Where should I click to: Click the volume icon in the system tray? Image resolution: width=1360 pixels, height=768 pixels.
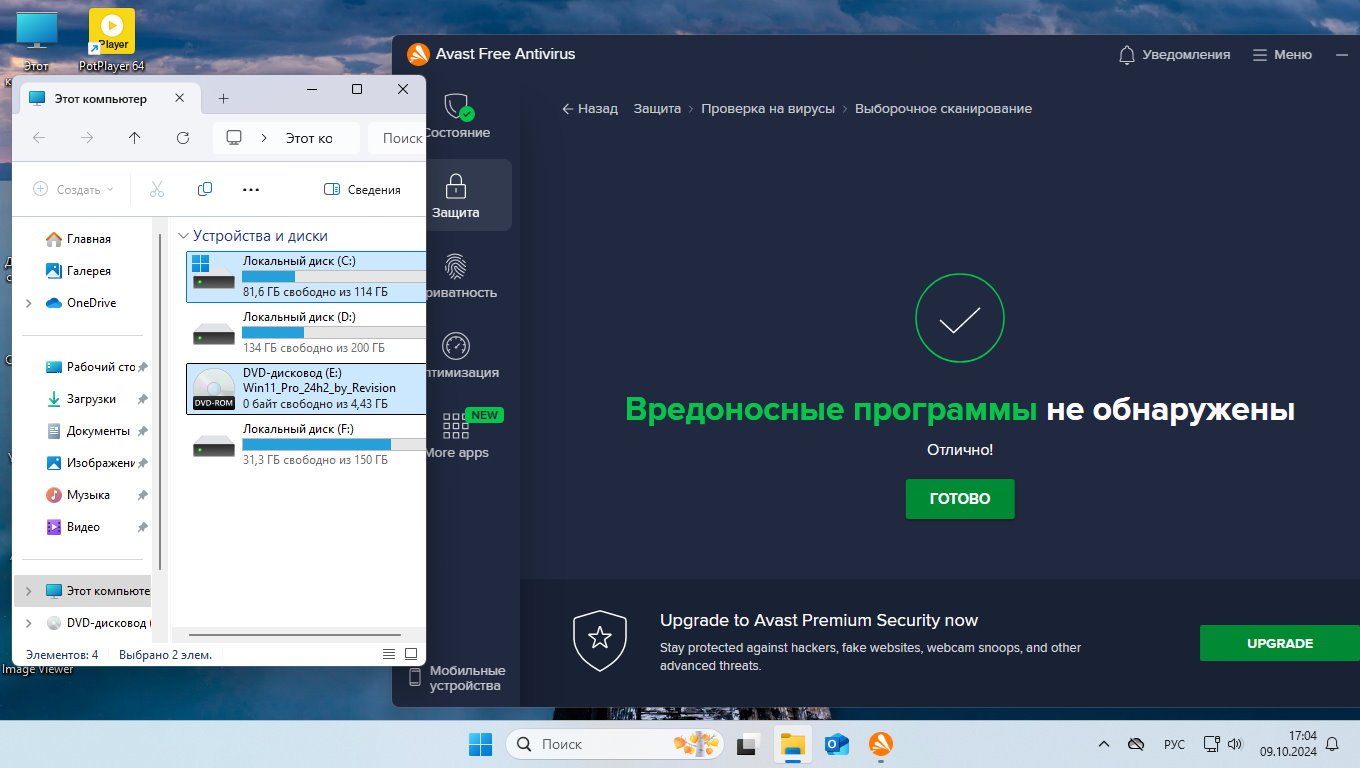1235,744
